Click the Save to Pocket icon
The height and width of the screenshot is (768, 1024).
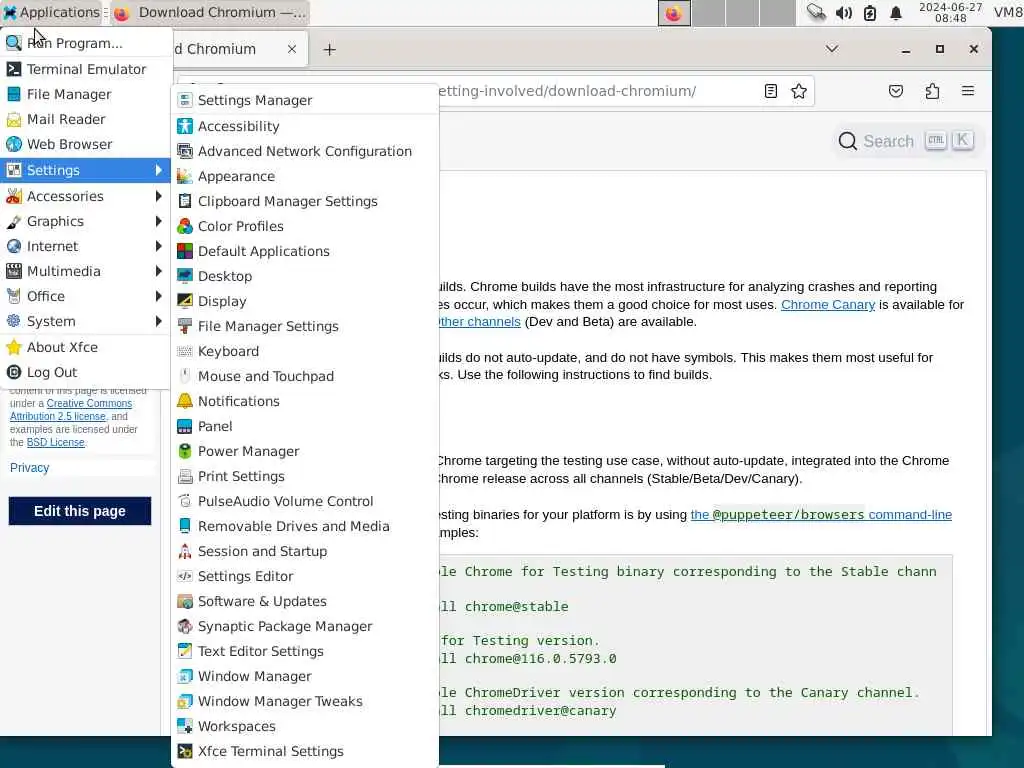coord(896,91)
